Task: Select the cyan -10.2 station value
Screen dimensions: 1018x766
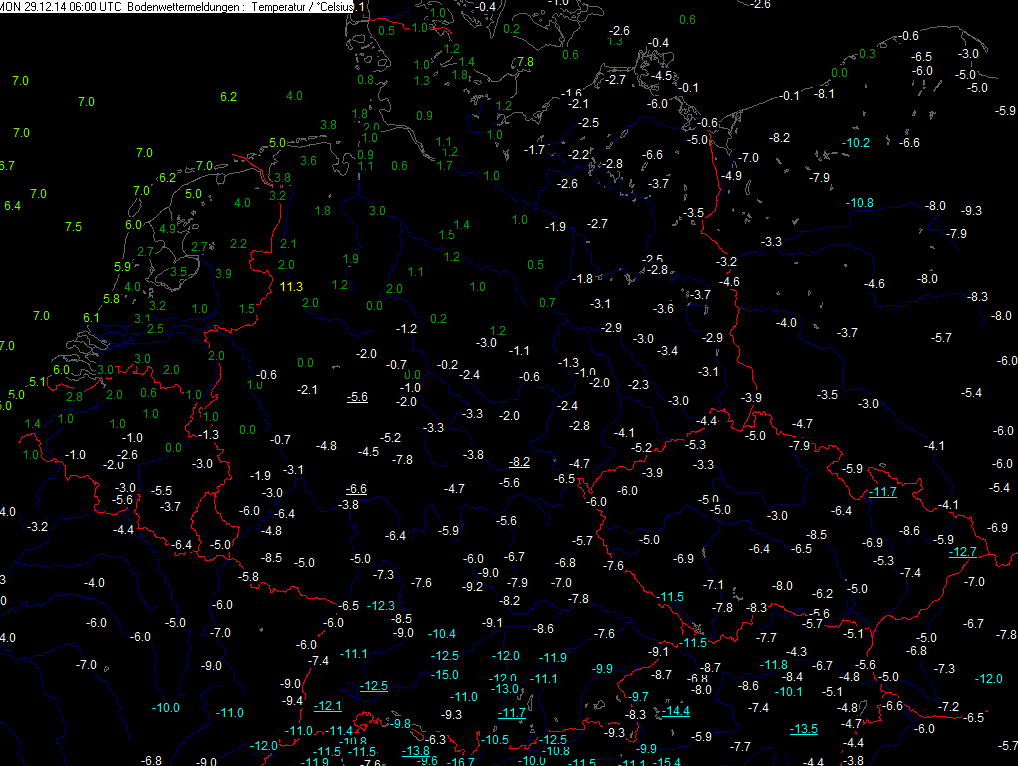Action: 856,143
